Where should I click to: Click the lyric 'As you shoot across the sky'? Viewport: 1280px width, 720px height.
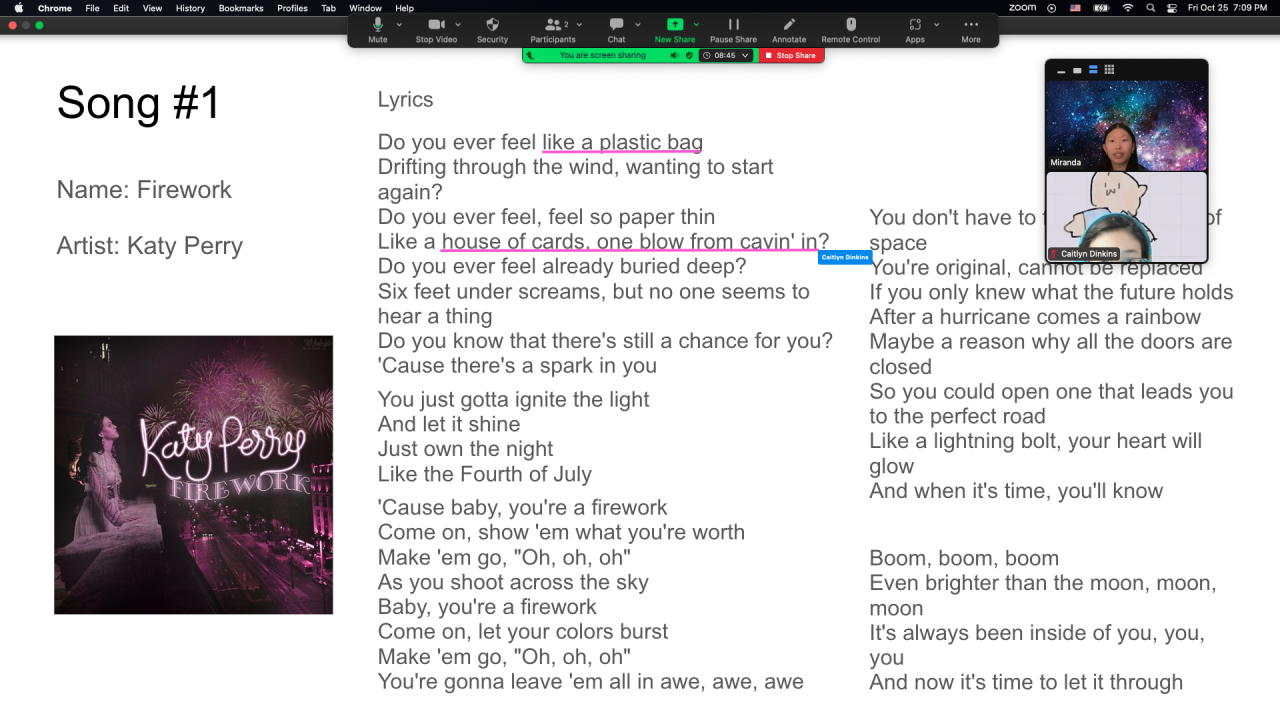pyautogui.click(x=513, y=582)
